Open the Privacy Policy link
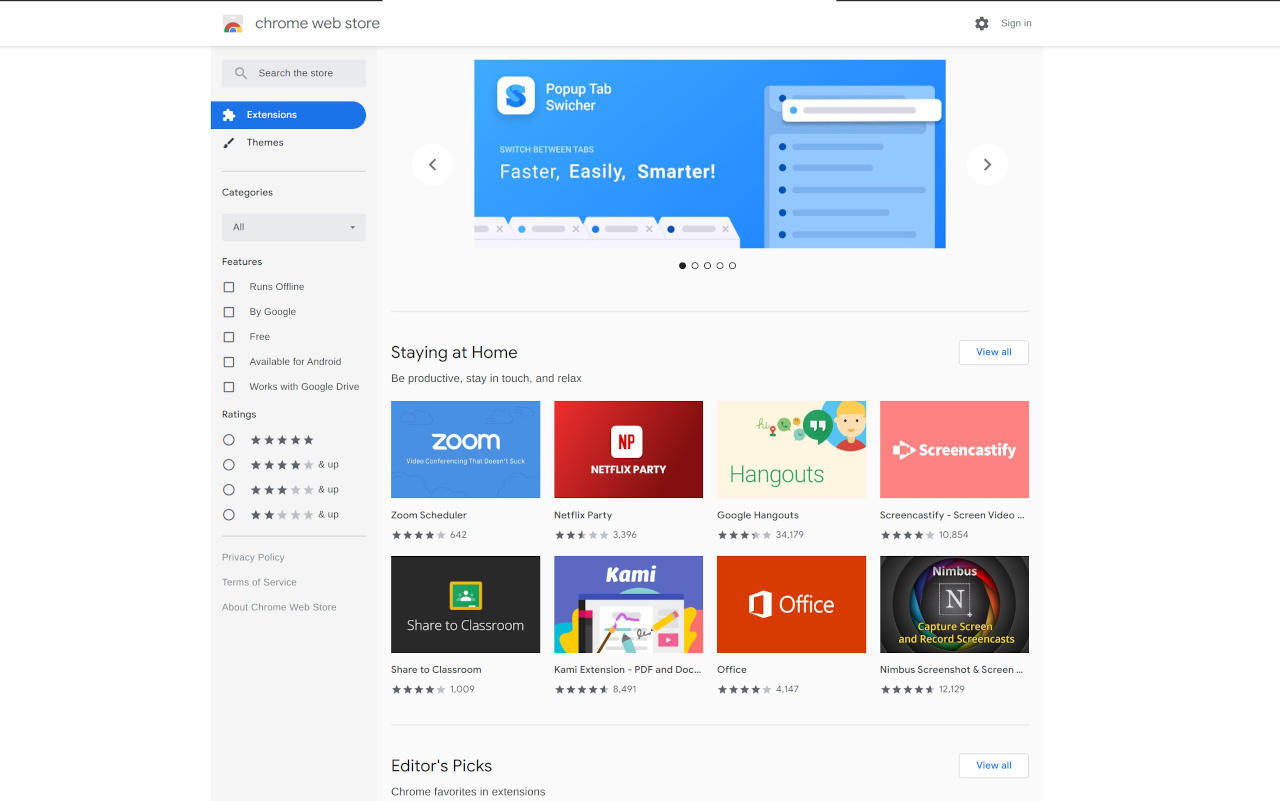Image resolution: width=1280 pixels, height=801 pixels. coord(253,557)
